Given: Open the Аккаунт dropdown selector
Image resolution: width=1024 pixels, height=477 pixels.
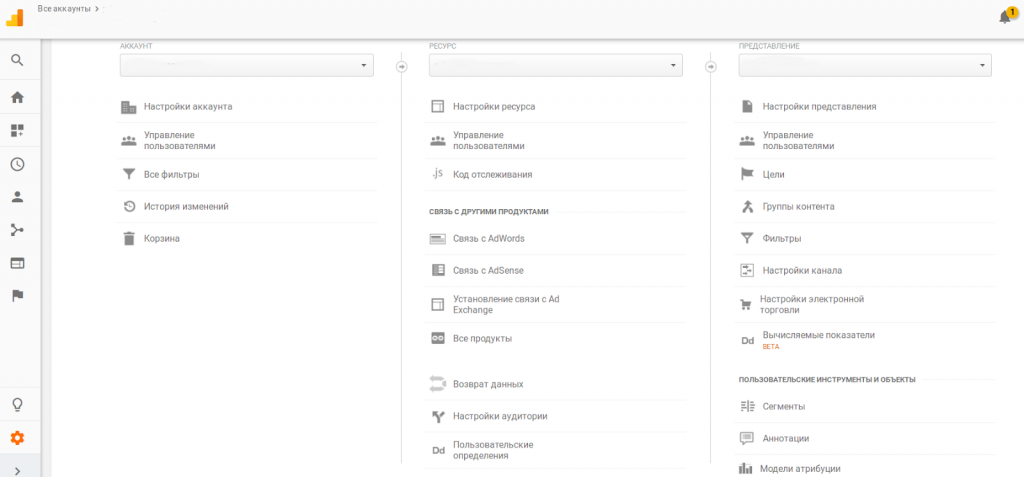Looking at the screenshot, I should (x=247, y=65).
